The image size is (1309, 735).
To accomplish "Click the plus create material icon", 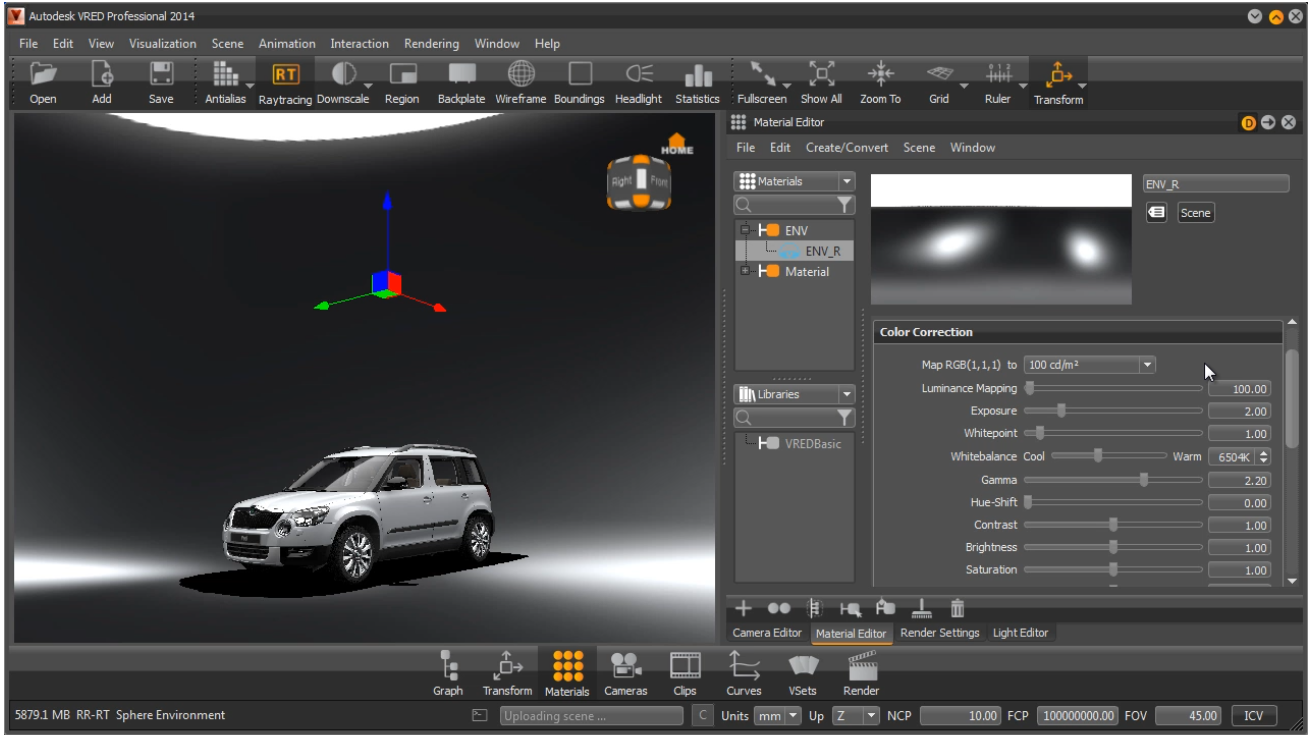I will 743,608.
